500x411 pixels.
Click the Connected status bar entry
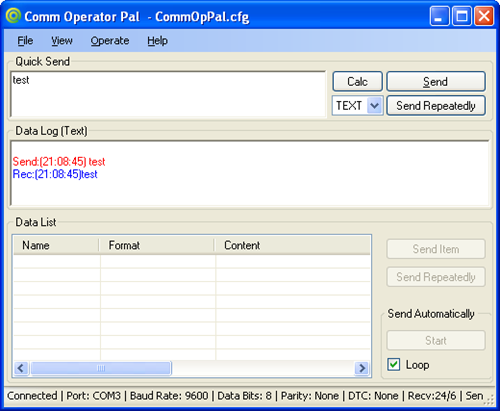tap(32, 396)
